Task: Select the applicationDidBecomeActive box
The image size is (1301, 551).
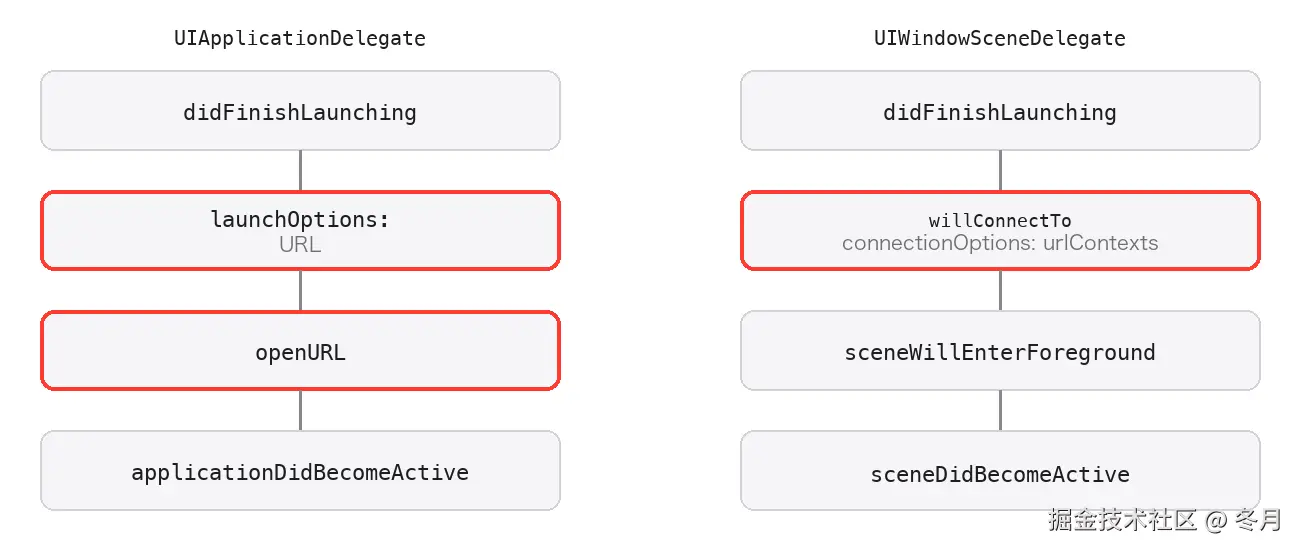Action: tap(300, 471)
